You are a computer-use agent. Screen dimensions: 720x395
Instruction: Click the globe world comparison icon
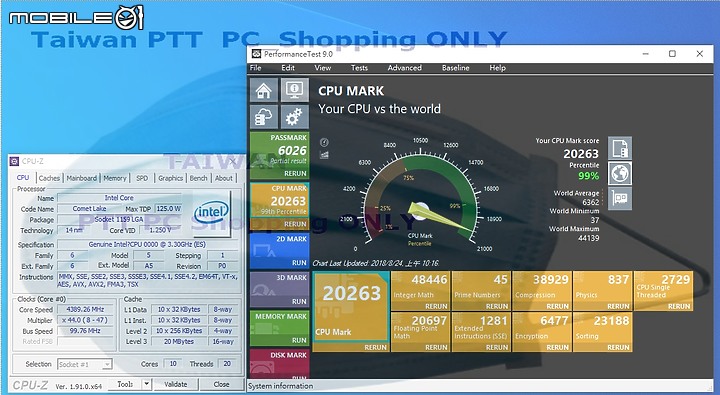click(620, 173)
